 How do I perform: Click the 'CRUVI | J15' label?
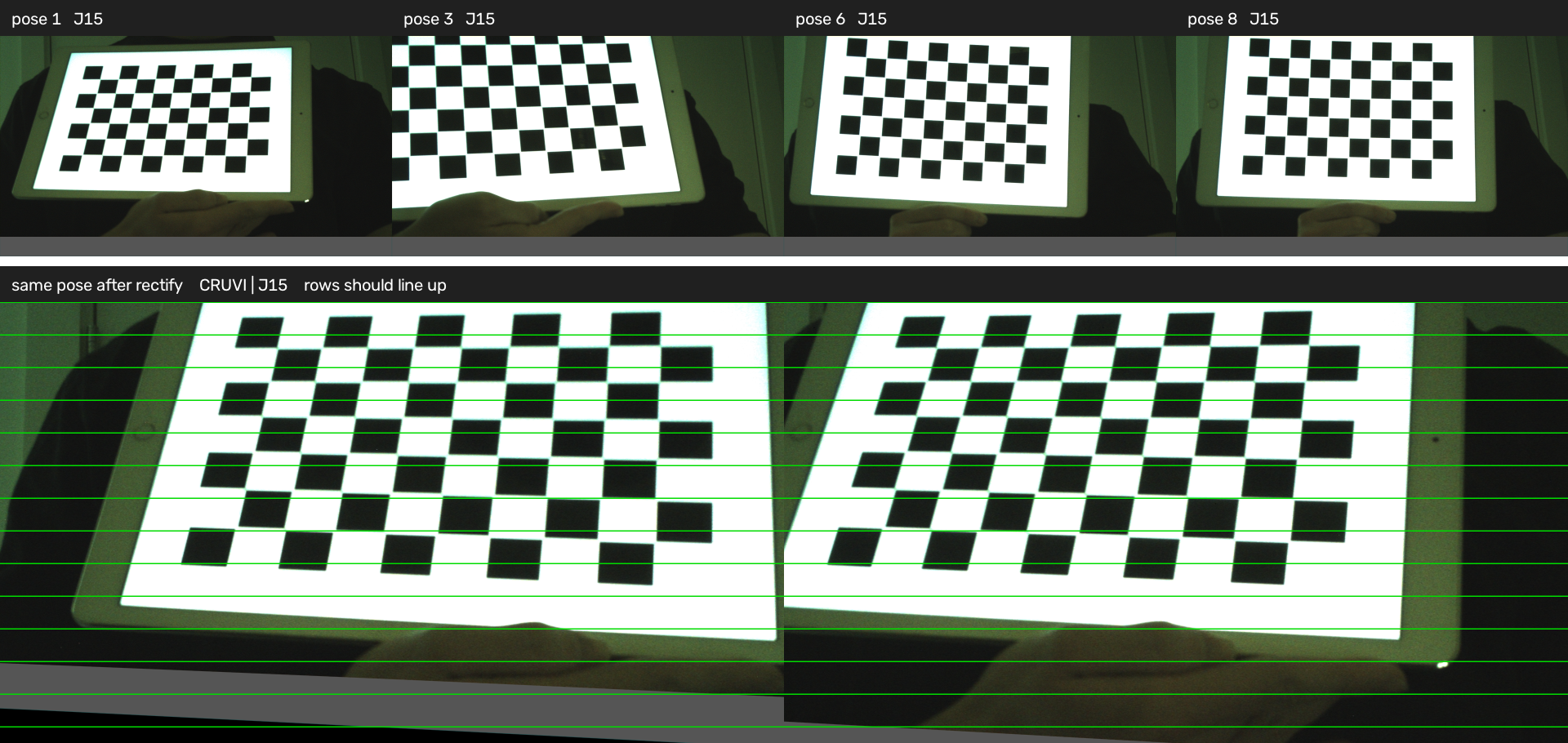243,285
